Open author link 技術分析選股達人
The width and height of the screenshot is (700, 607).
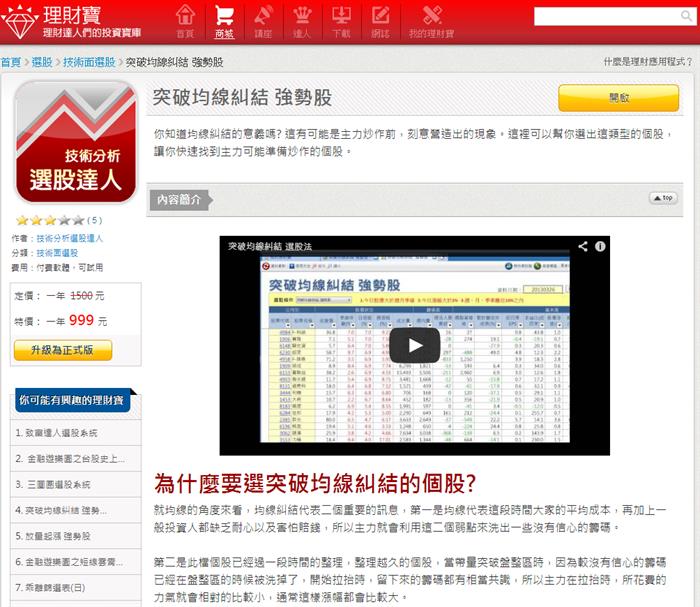(x=70, y=238)
